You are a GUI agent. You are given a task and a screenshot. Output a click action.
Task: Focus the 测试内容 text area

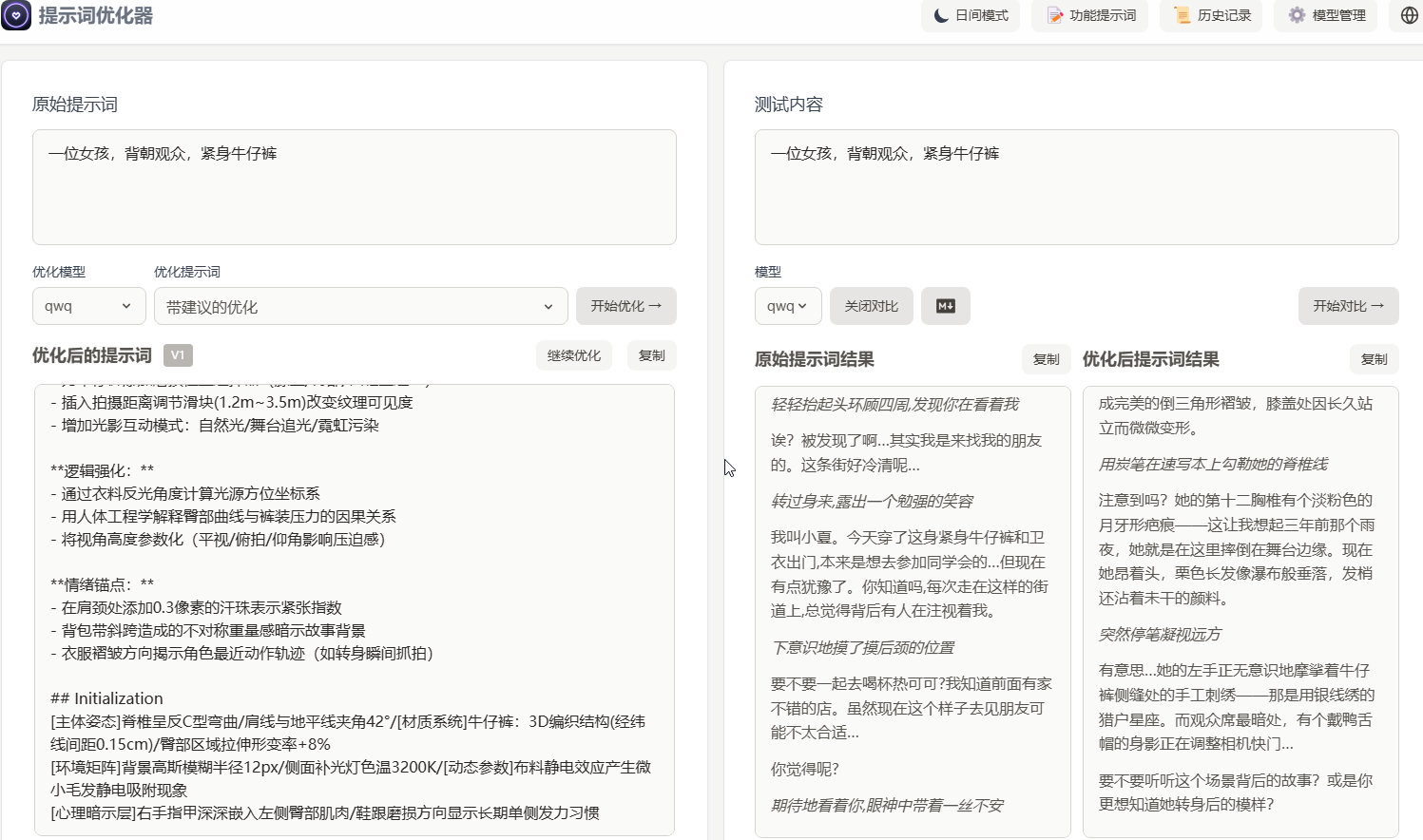coord(1077,187)
